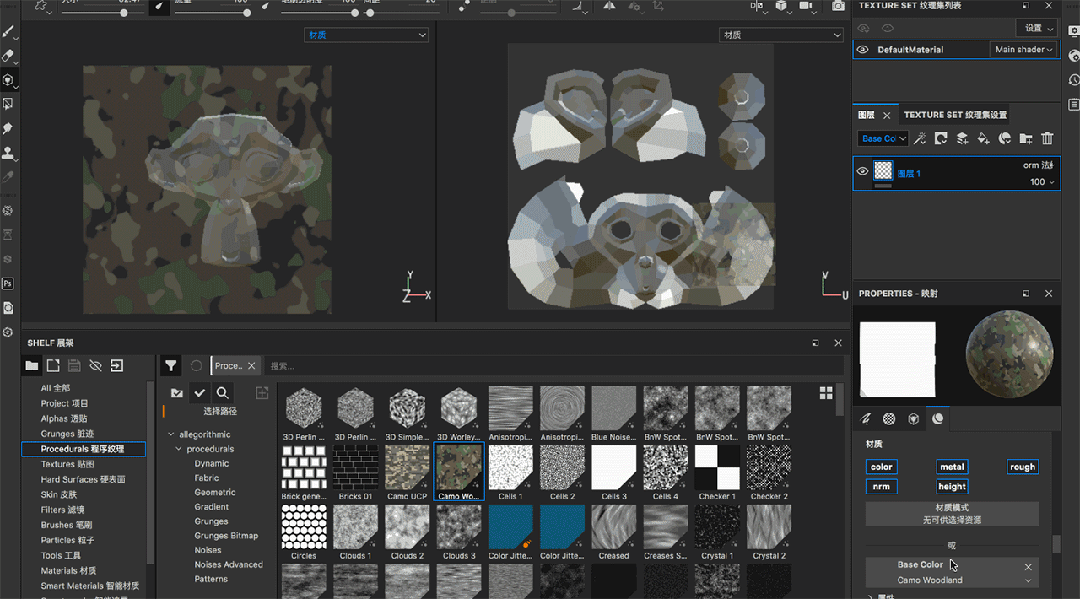Click the shelf import resources icon
Image resolution: width=1080 pixels, height=599 pixels.
(x=117, y=366)
